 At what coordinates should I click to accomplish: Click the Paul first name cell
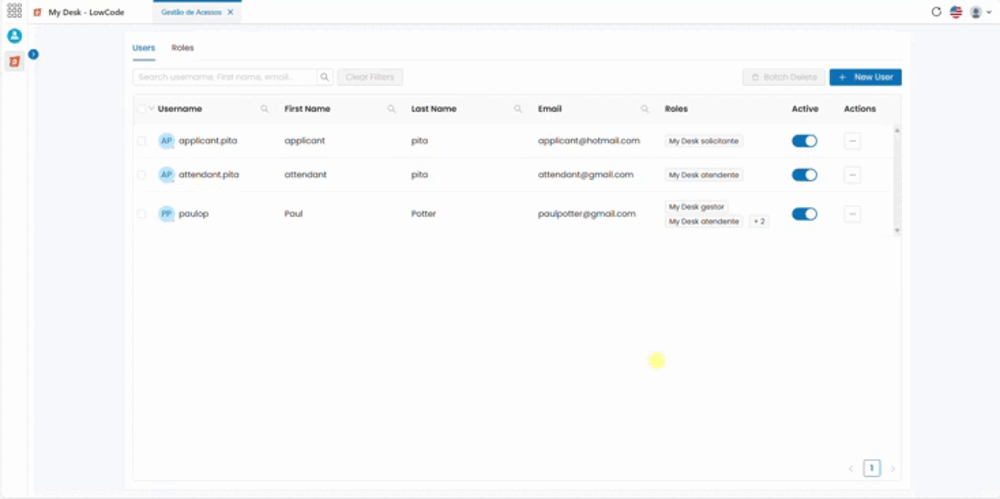coord(293,214)
